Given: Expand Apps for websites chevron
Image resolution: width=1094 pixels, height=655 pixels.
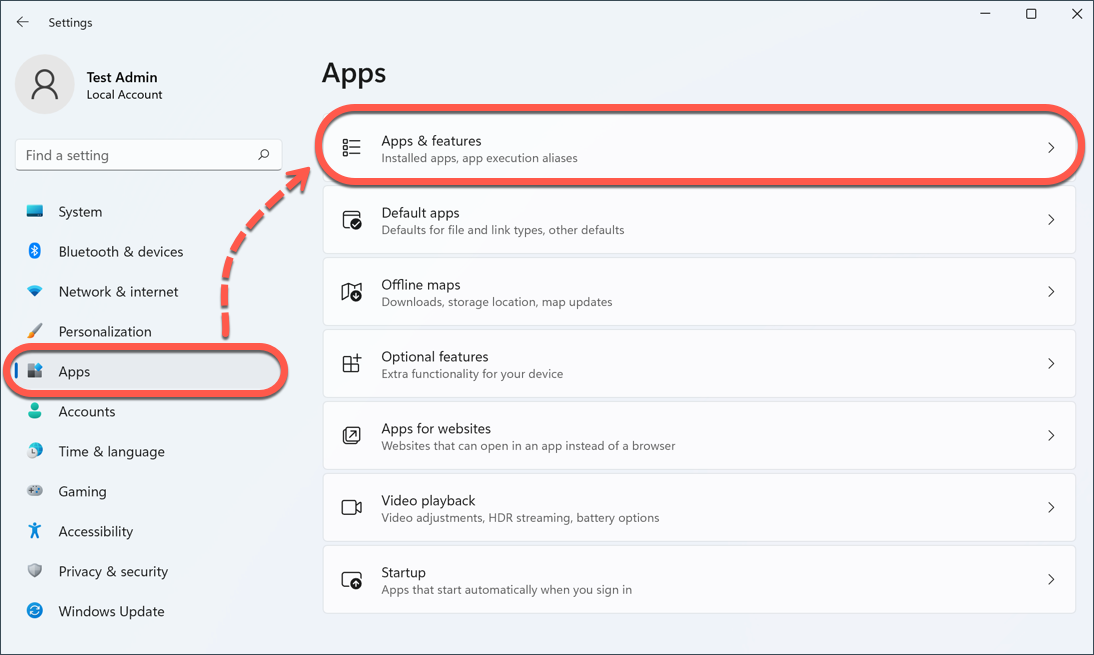Looking at the screenshot, I should (x=1051, y=435).
